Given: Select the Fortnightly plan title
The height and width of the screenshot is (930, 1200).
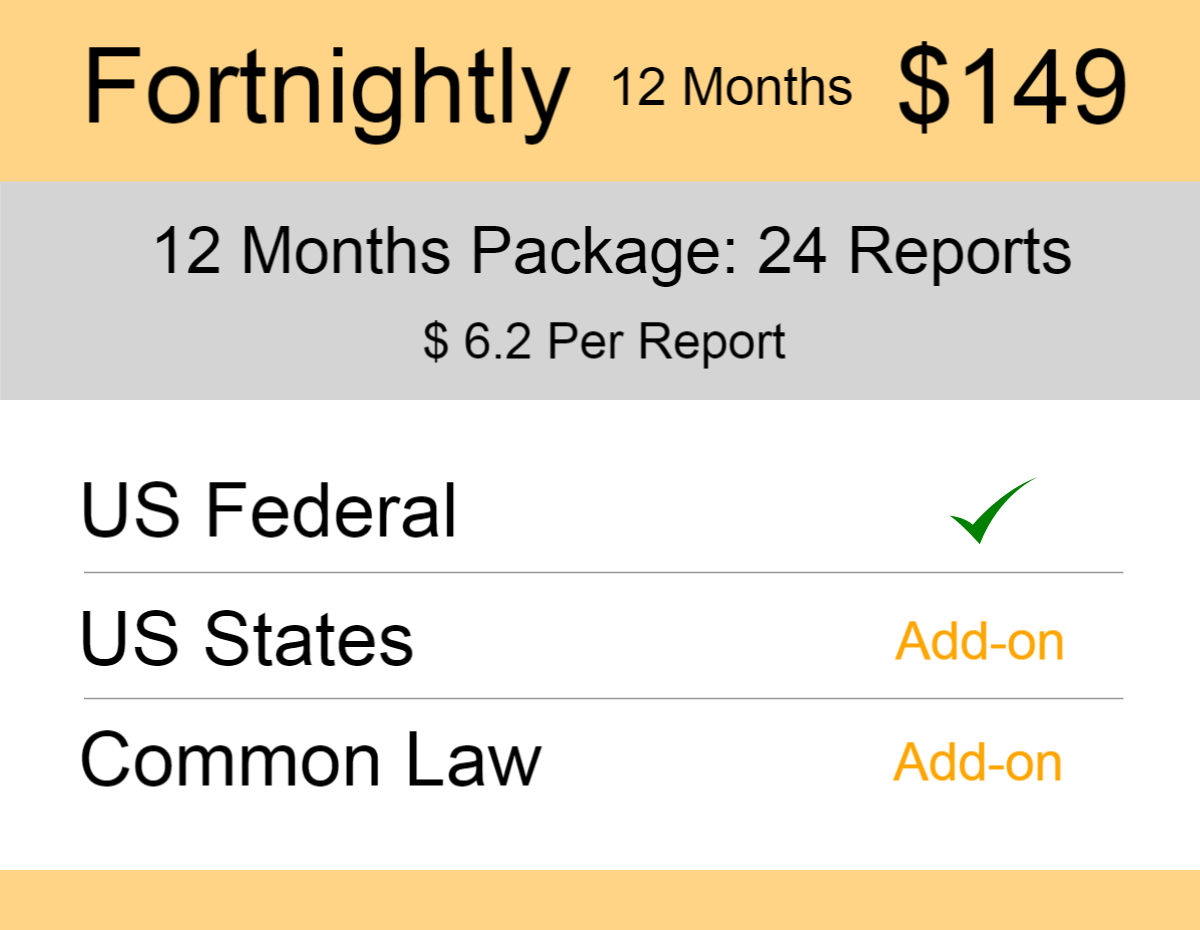Looking at the screenshot, I should click(x=326, y=88).
